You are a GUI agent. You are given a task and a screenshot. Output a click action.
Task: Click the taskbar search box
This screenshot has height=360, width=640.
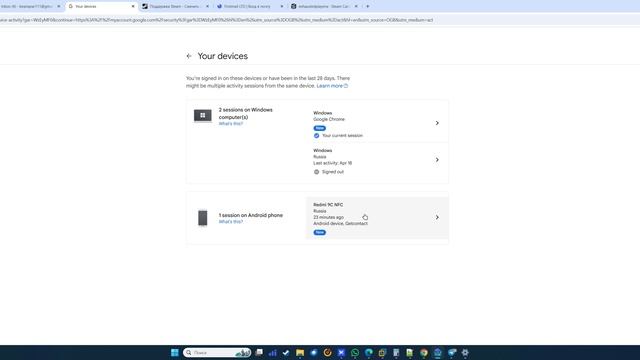click(217, 353)
